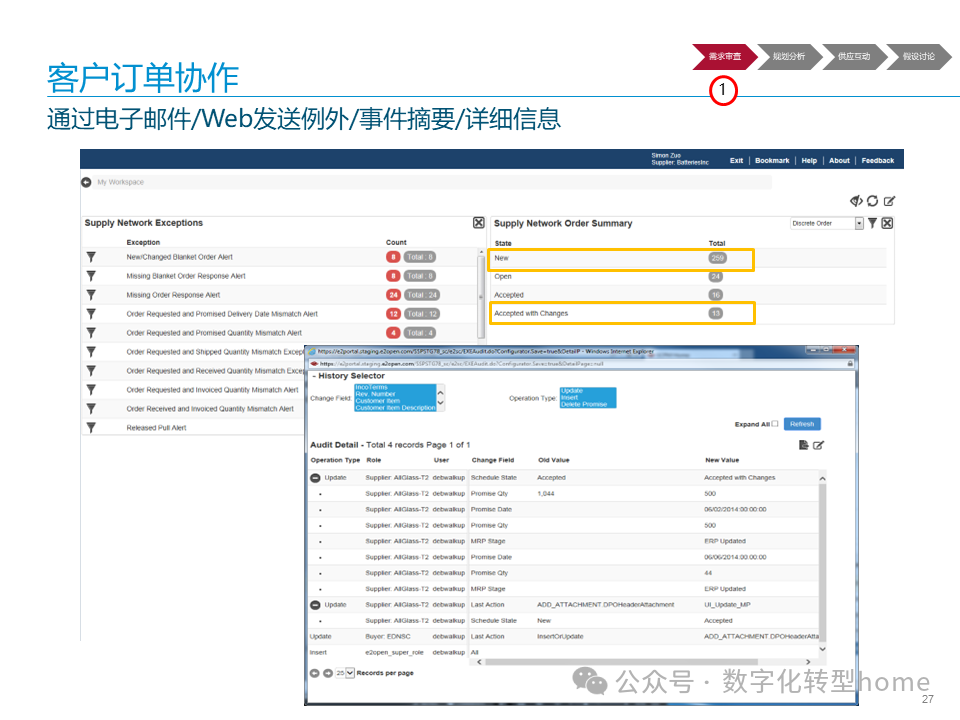Click the Accepted with Changes state row label
This screenshot has width=960, height=720.
[531, 313]
